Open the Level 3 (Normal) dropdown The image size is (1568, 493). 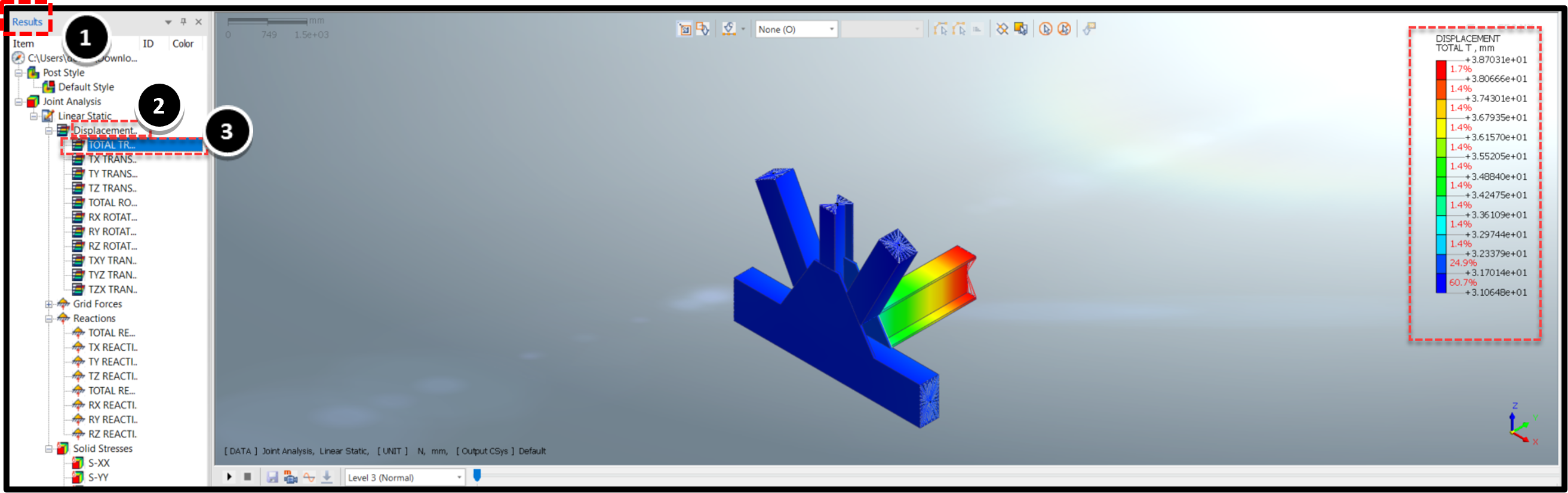point(405,477)
